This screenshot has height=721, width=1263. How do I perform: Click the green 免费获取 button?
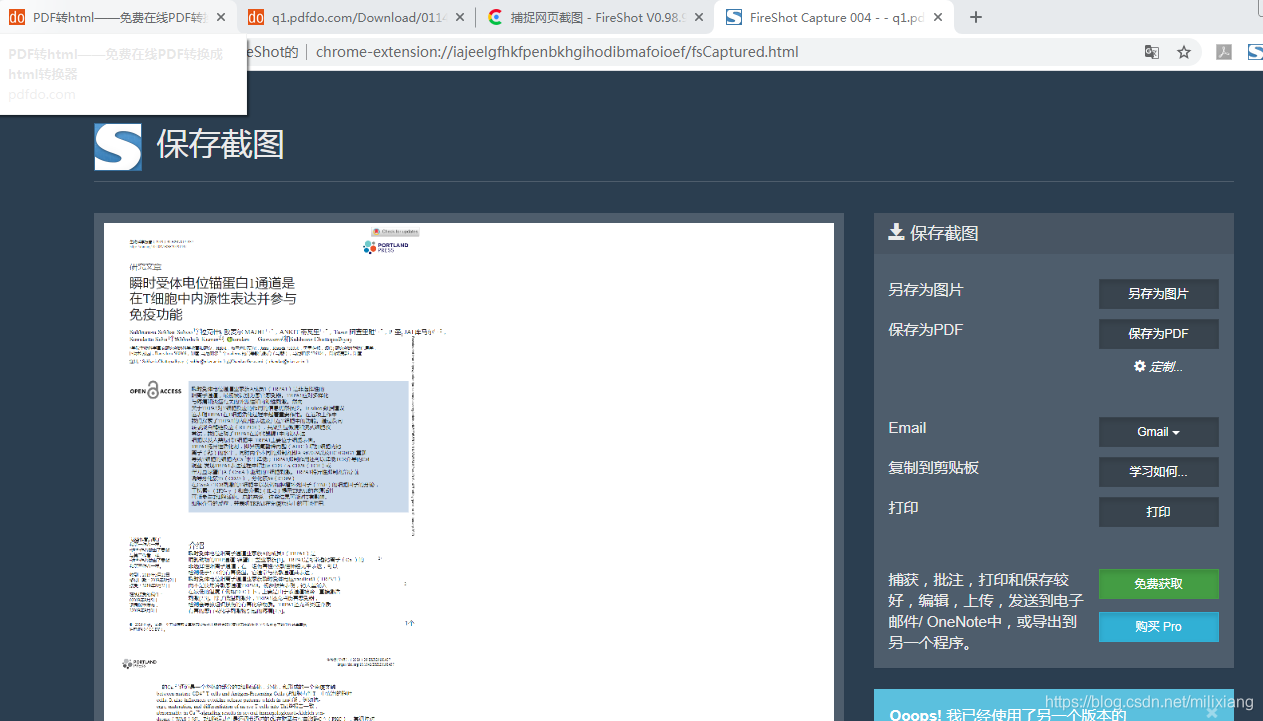point(1158,584)
